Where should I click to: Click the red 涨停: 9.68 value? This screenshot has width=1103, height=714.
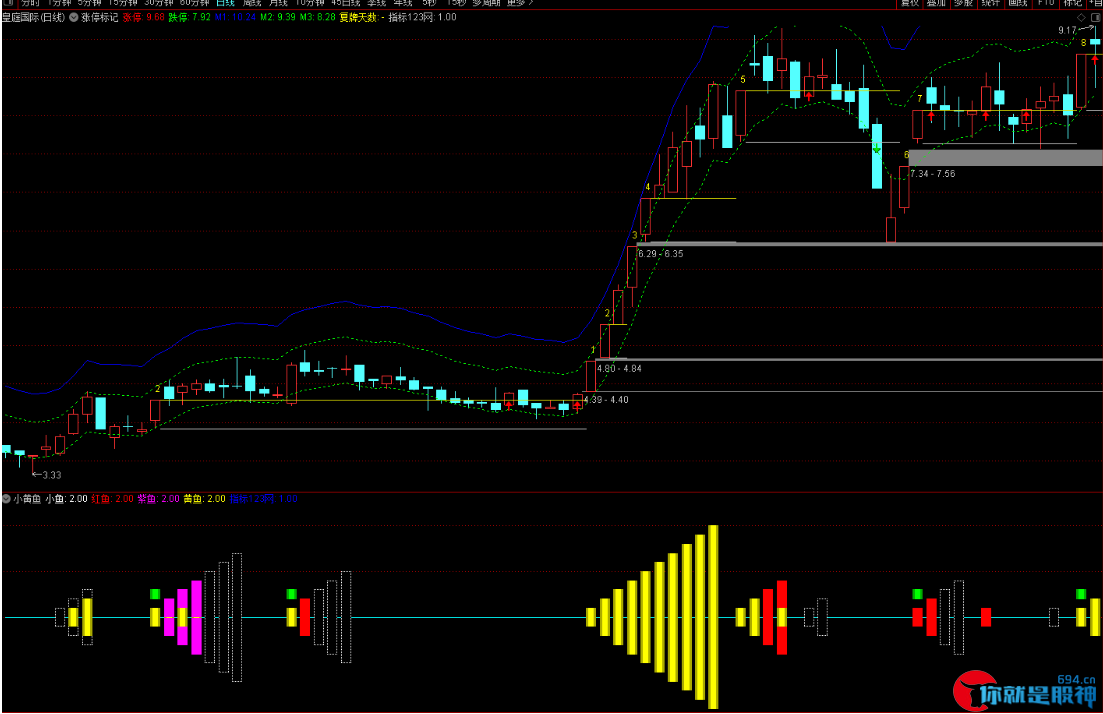pos(144,18)
